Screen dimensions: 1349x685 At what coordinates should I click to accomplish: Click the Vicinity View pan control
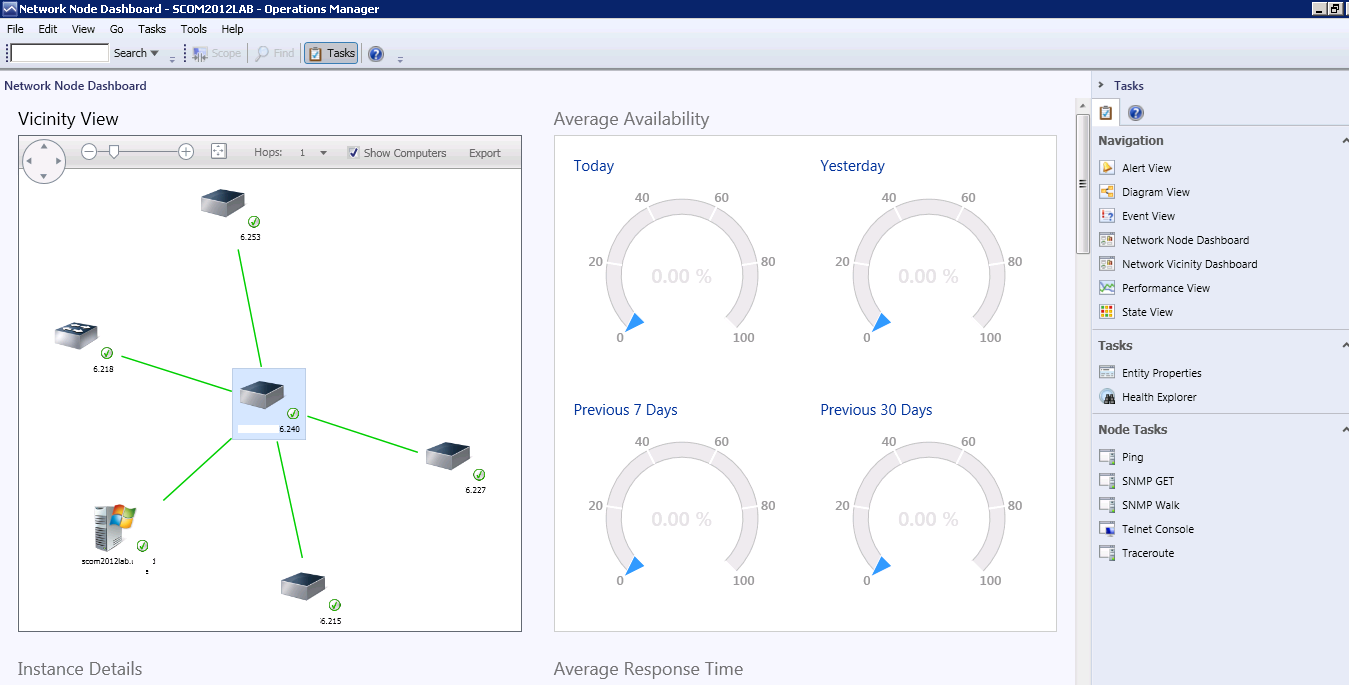pyautogui.click(x=43, y=161)
